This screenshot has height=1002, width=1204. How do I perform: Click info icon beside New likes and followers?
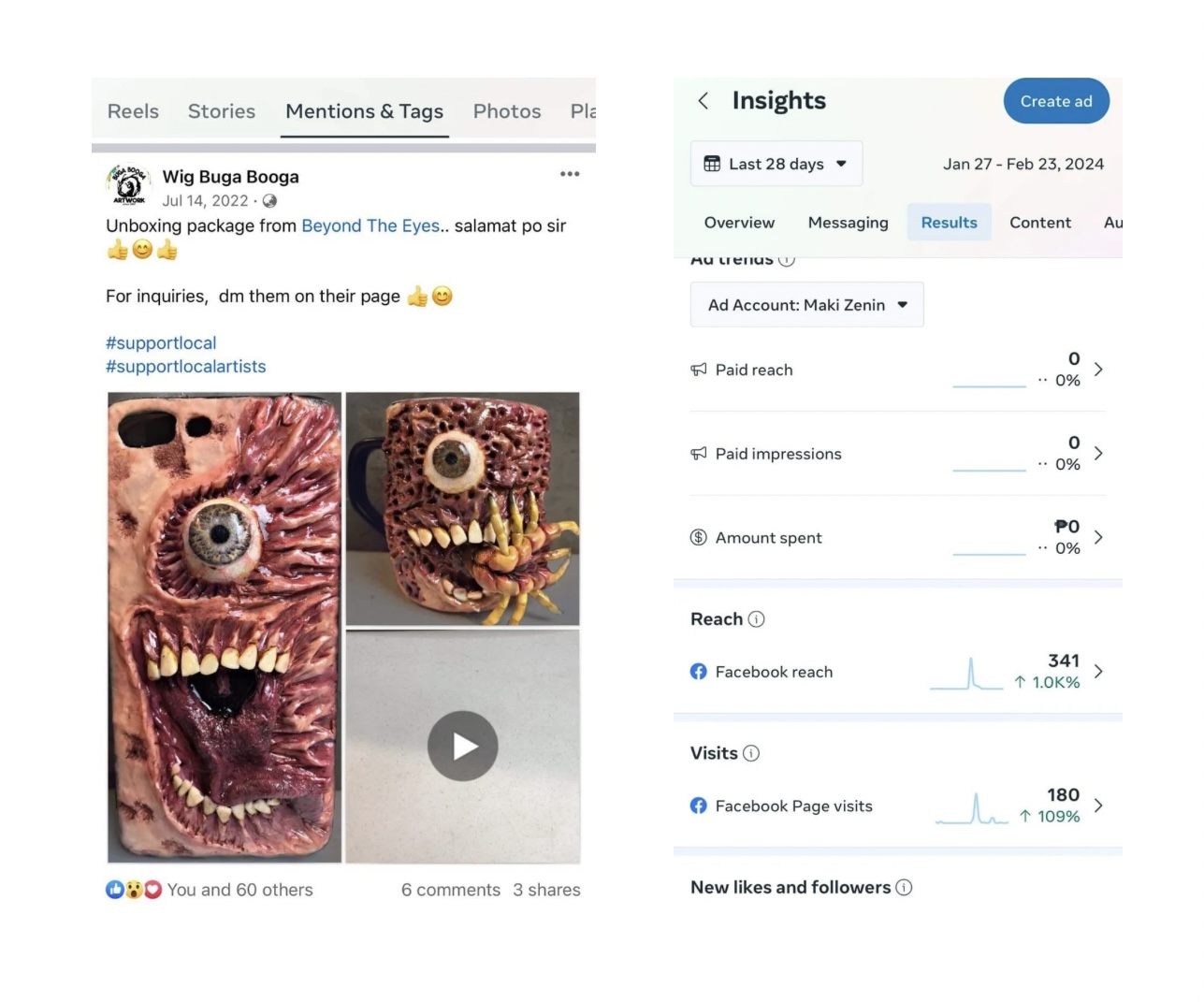[x=904, y=887]
